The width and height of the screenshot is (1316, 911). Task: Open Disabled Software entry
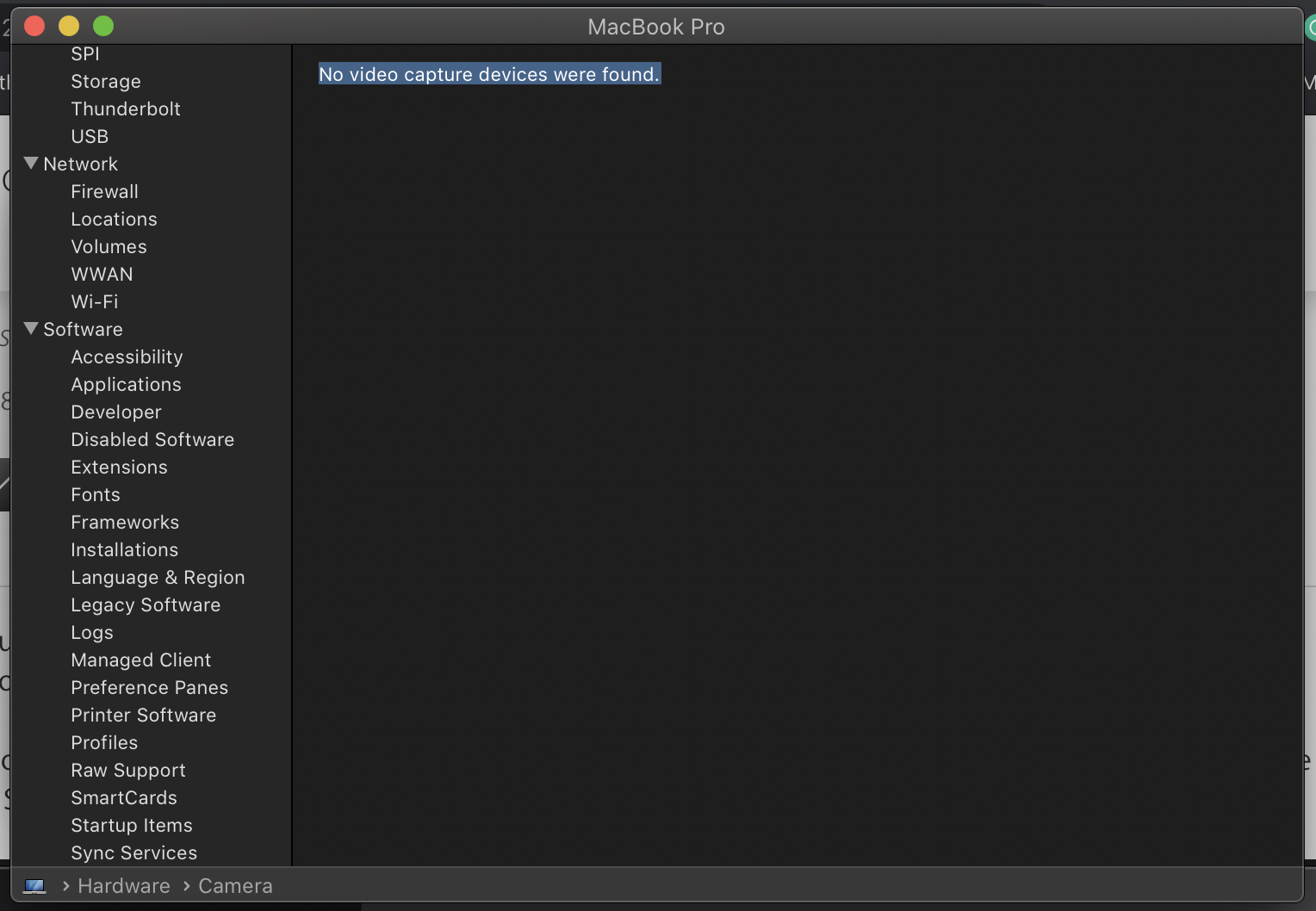[x=152, y=439]
